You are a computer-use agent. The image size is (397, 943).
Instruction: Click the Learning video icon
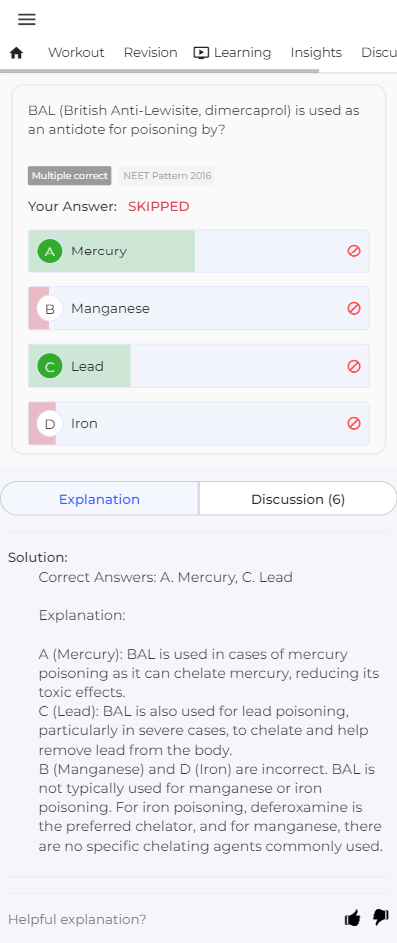click(x=201, y=53)
